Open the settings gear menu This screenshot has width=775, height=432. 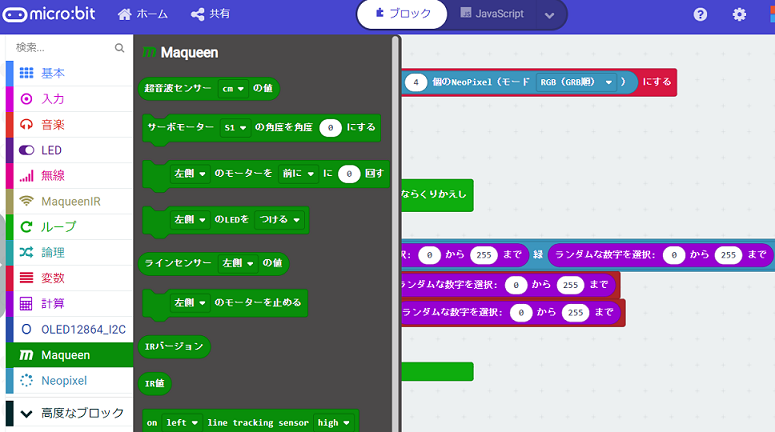(x=739, y=14)
